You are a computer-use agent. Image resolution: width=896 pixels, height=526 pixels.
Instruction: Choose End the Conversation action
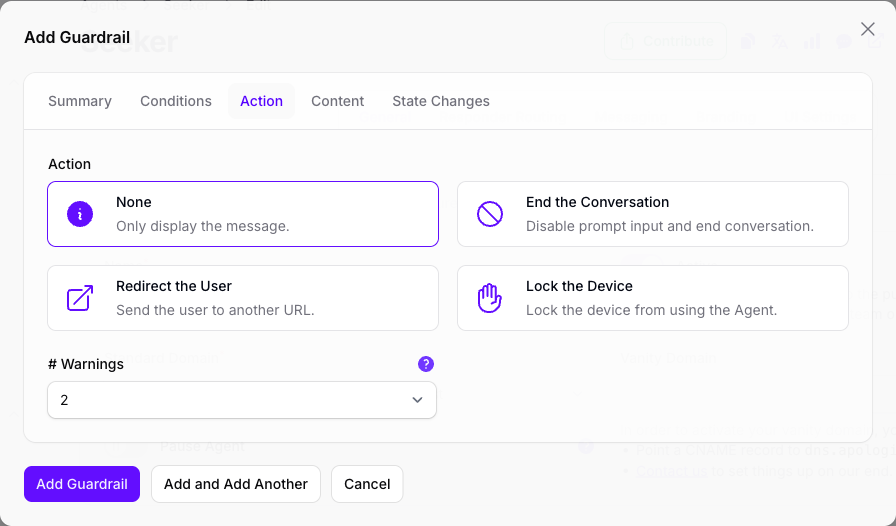pyautogui.click(x=653, y=214)
